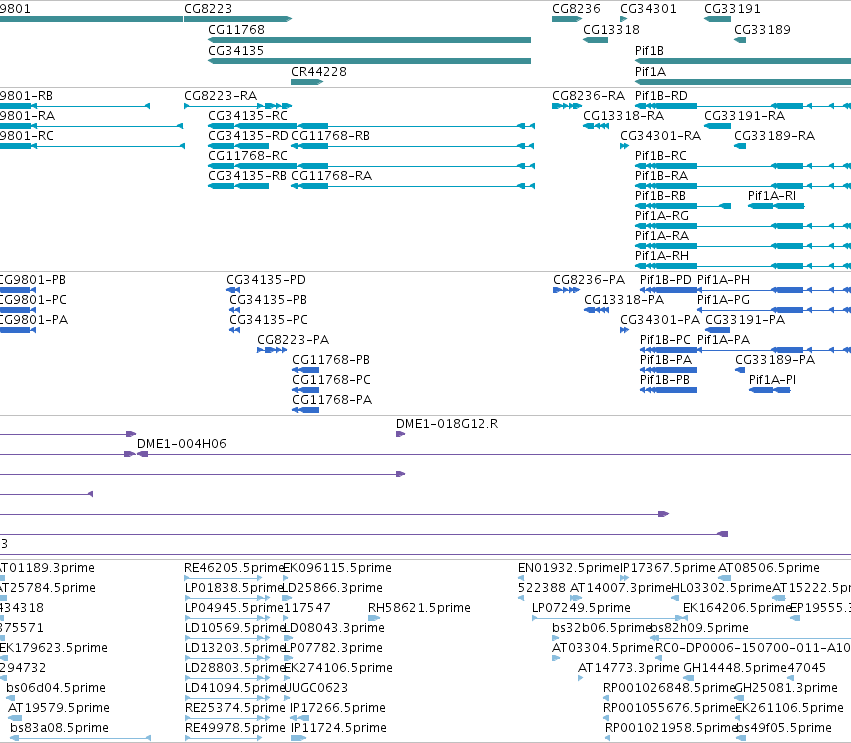Click the CG8236 gene-level label
The height and width of the screenshot is (743, 851).
pyautogui.click(x=576, y=9)
